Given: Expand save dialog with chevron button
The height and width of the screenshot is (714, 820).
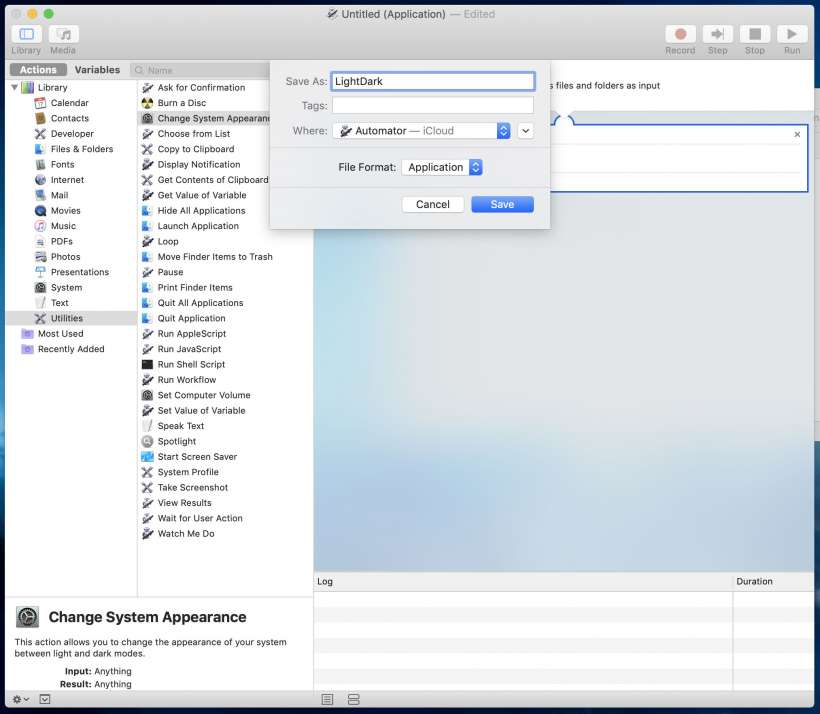Looking at the screenshot, I should [526, 131].
